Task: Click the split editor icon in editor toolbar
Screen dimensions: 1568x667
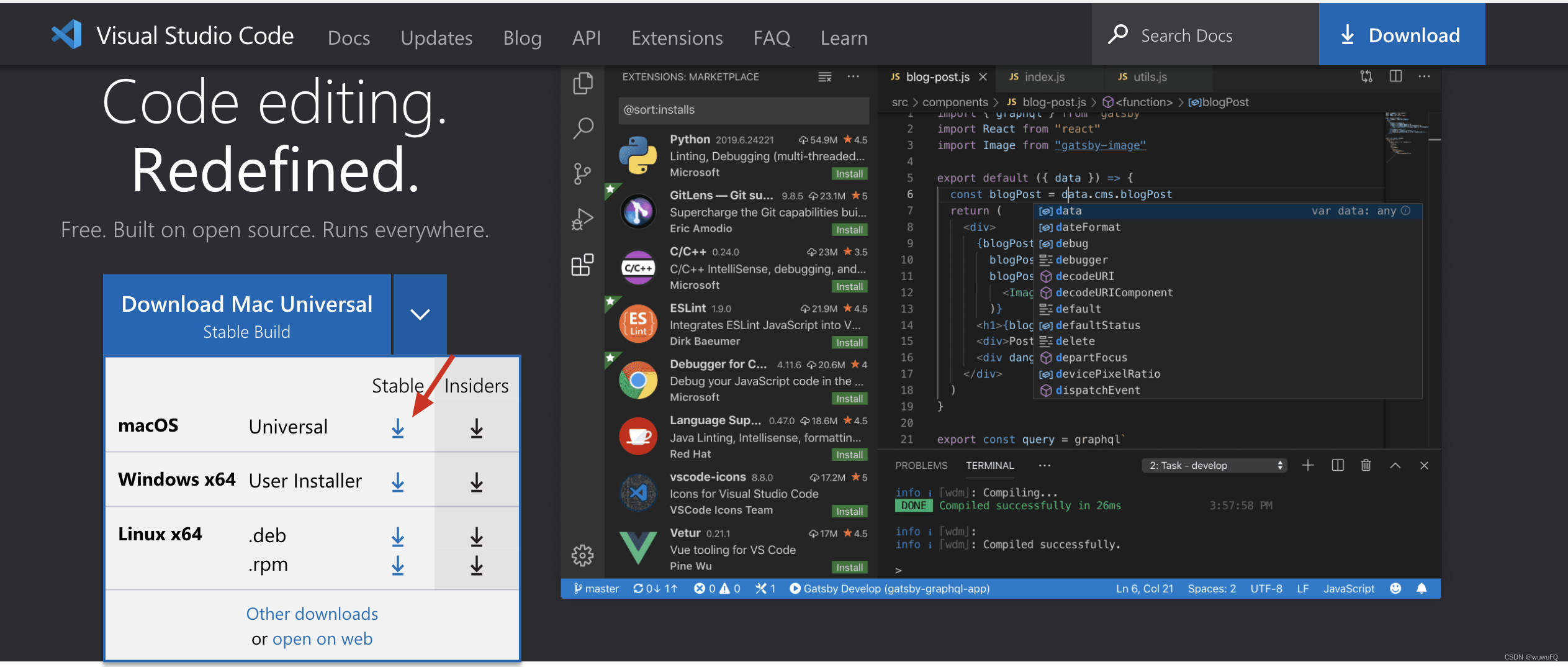Action: click(x=1395, y=76)
